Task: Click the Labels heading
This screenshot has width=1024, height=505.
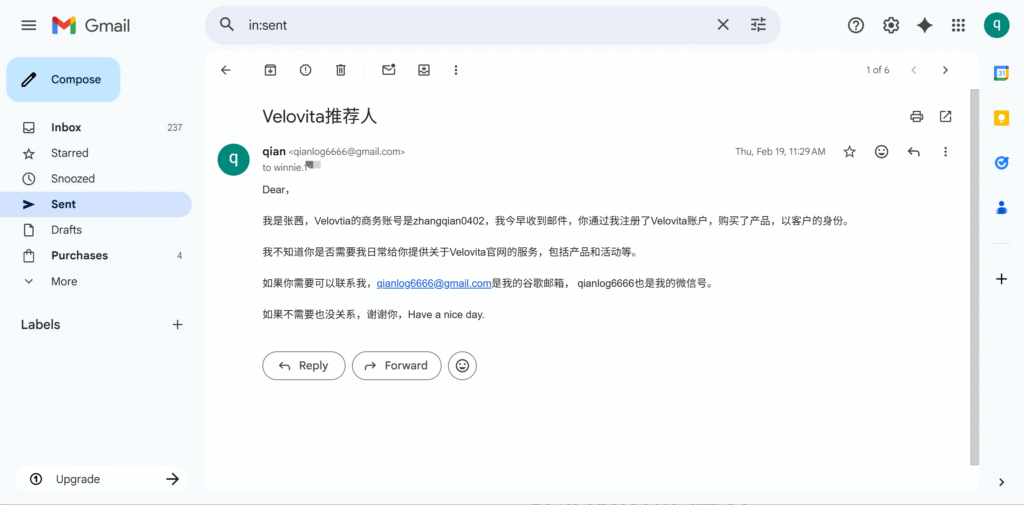Action: point(40,325)
